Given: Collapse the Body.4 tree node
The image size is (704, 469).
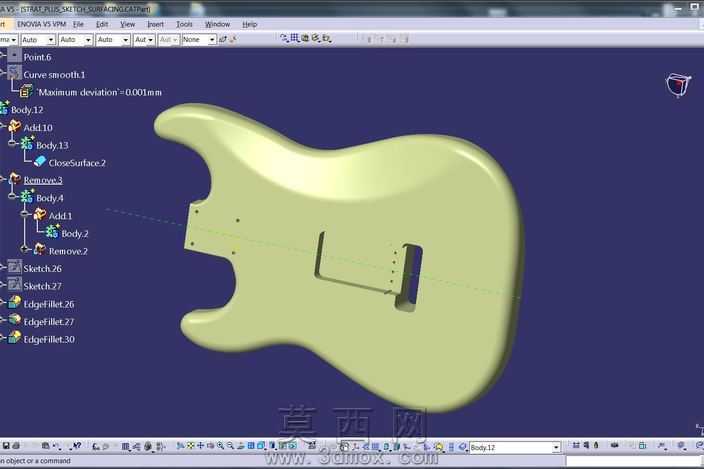Looking at the screenshot, I should [x=13, y=196].
